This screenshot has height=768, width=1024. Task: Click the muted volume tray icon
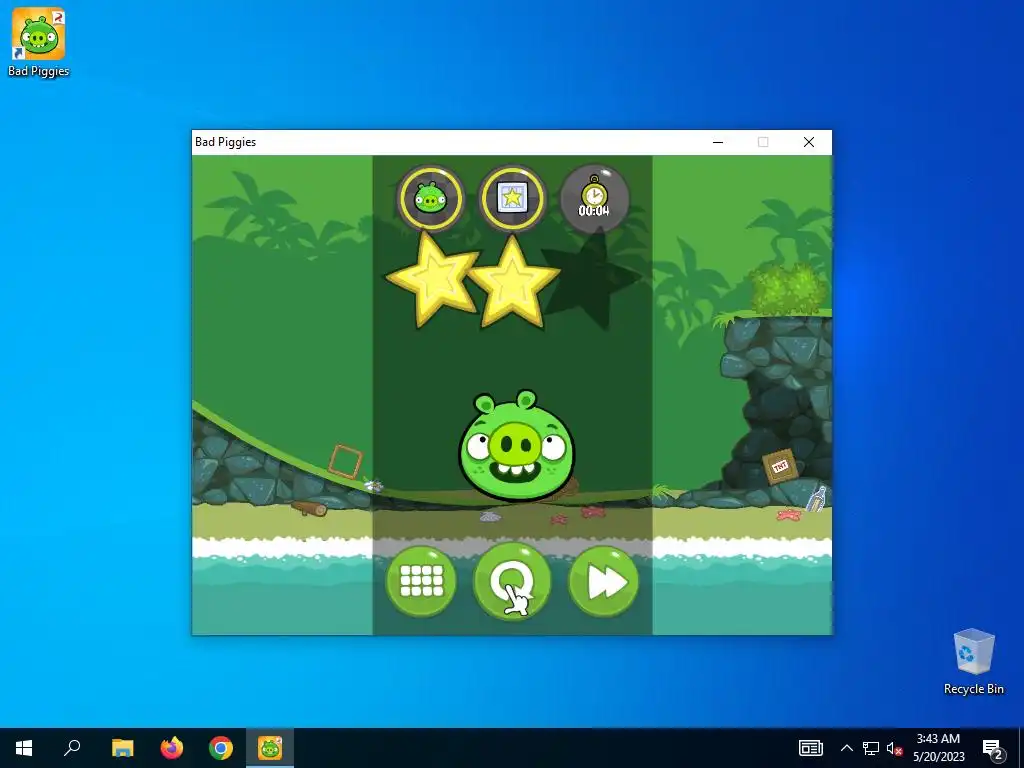pyautogui.click(x=894, y=748)
